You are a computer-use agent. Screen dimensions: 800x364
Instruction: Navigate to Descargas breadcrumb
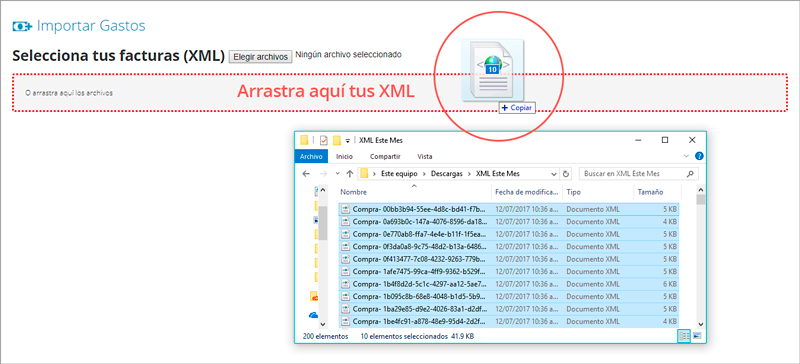click(447, 174)
